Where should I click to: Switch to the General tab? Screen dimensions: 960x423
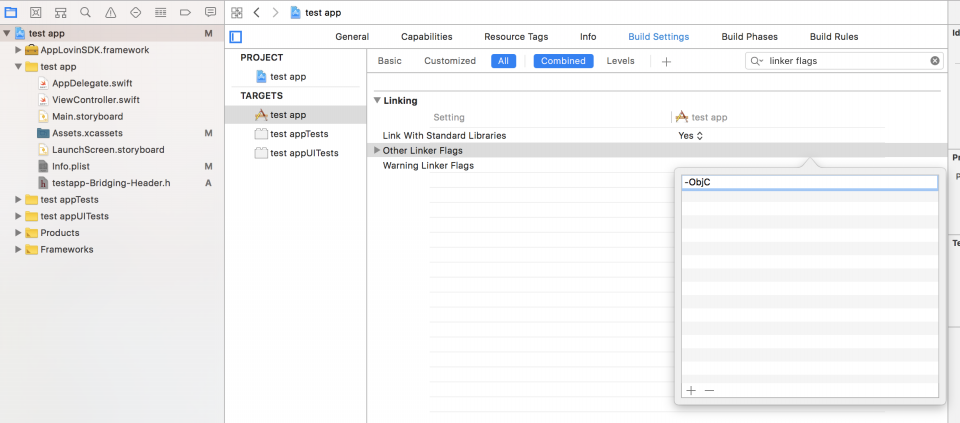pos(352,37)
